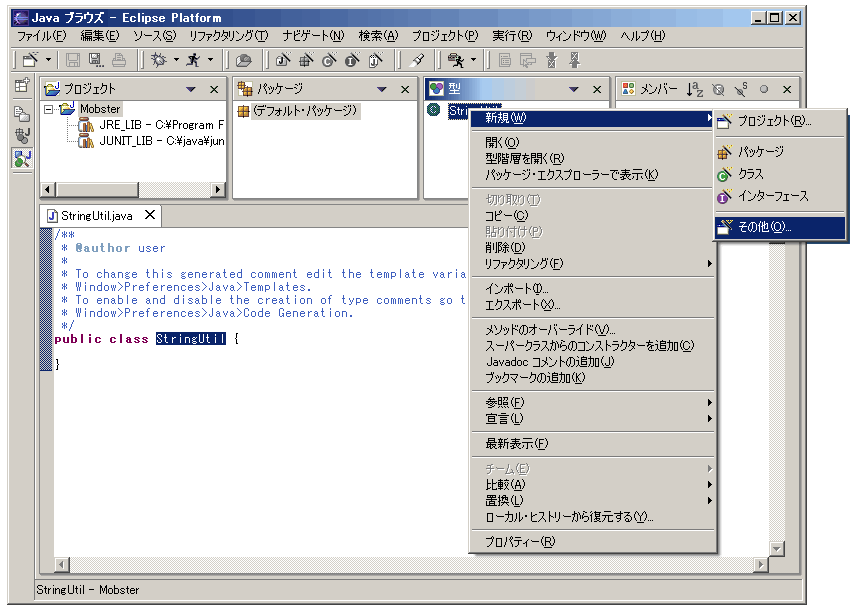
Task: Close the パッケージ view
Action: 405,90
